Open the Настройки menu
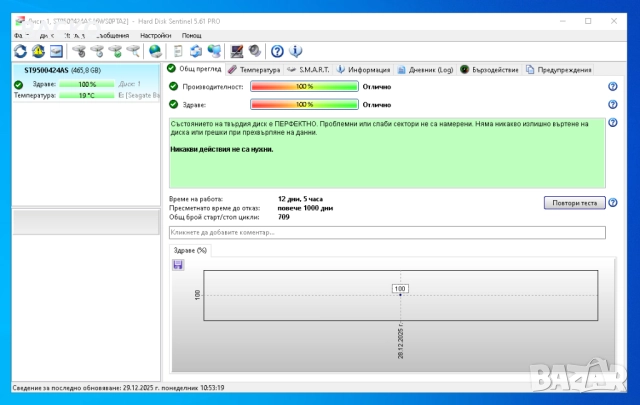Viewport: 640px width, 405px height. point(155,35)
